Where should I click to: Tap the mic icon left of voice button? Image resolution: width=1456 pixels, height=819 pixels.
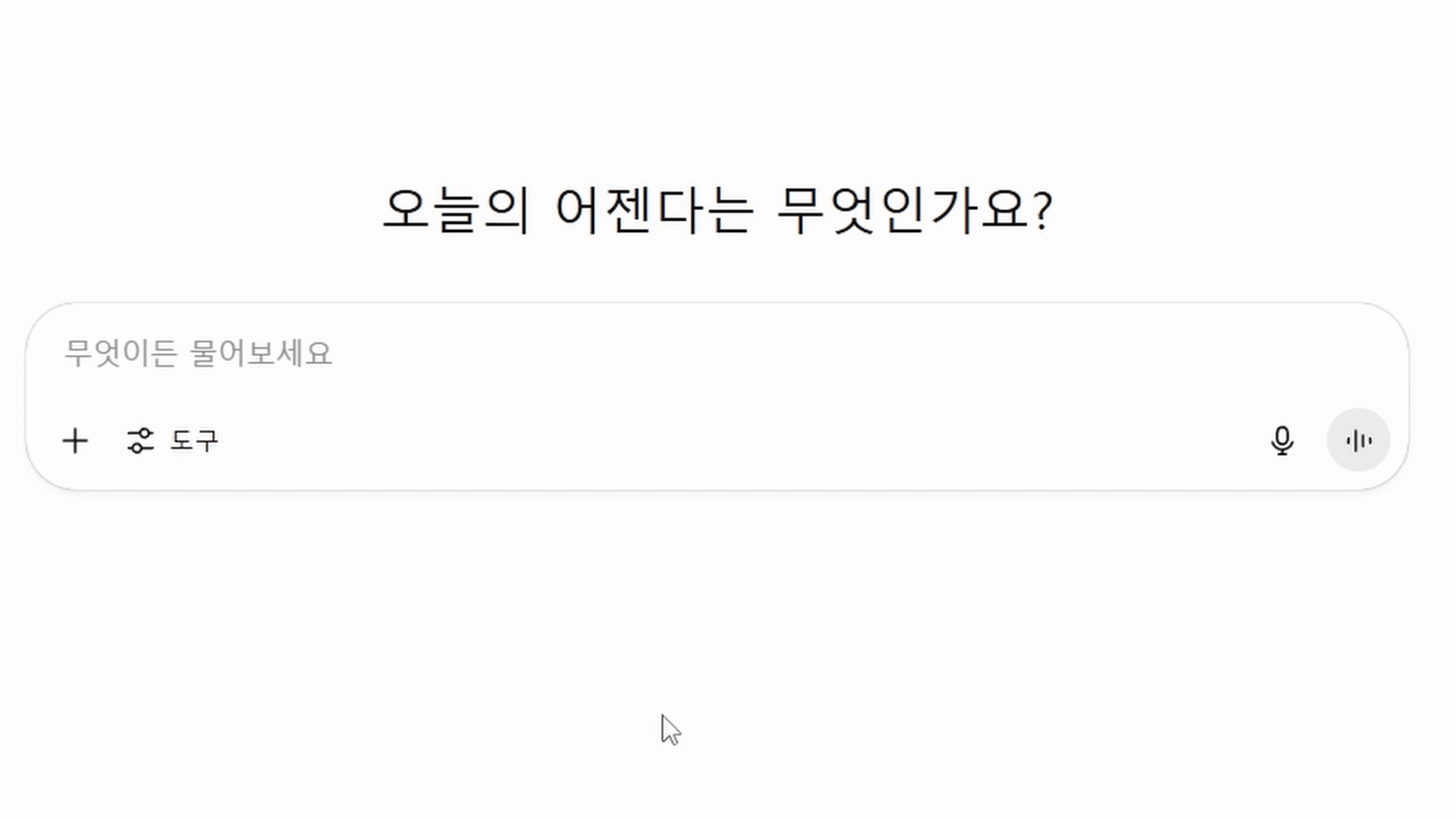1282,441
